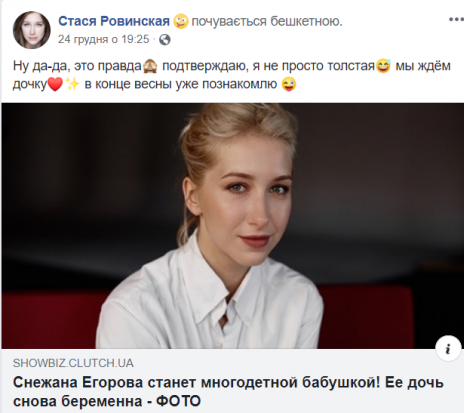Click the info icon on link preview
The height and width of the screenshot is (413, 464).
click(448, 348)
